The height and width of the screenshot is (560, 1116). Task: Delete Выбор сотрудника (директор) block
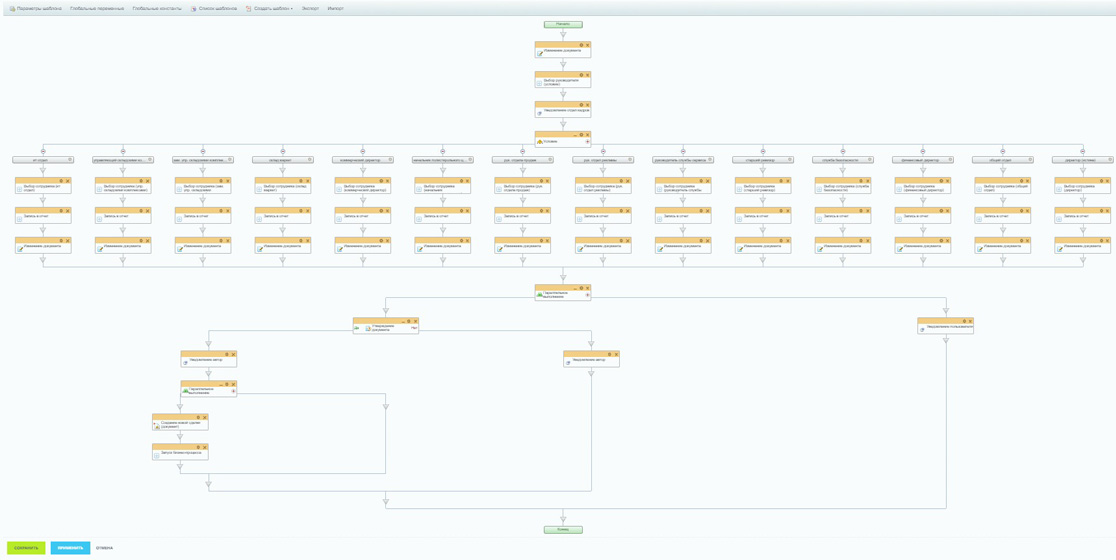1105,181
